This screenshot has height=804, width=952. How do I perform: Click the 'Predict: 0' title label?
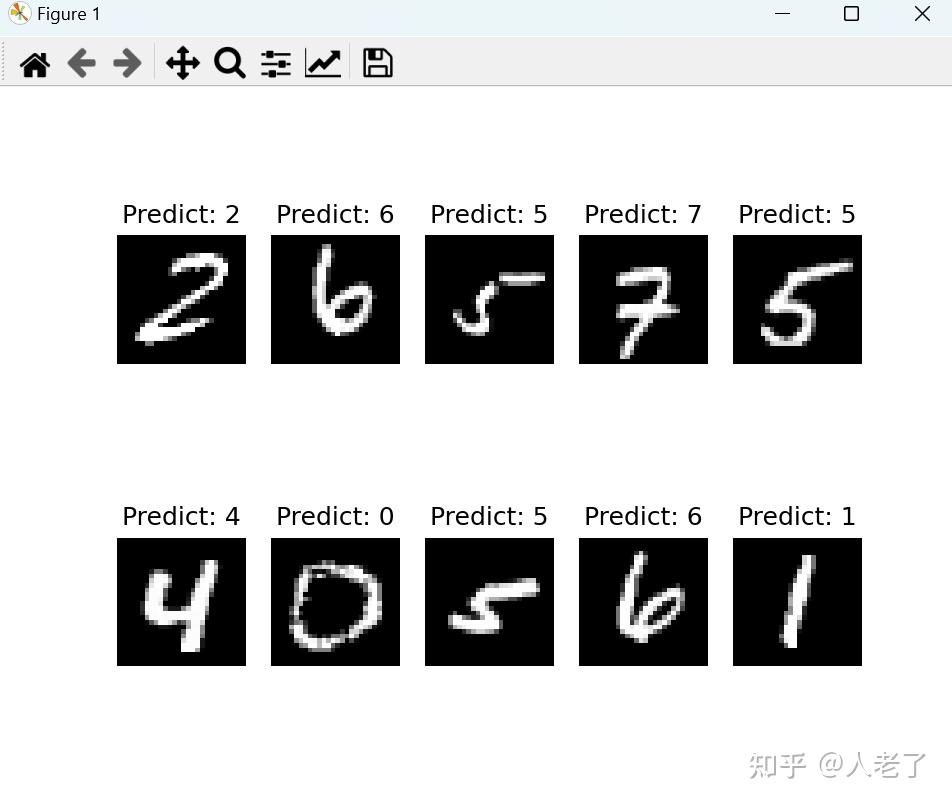tap(335, 517)
